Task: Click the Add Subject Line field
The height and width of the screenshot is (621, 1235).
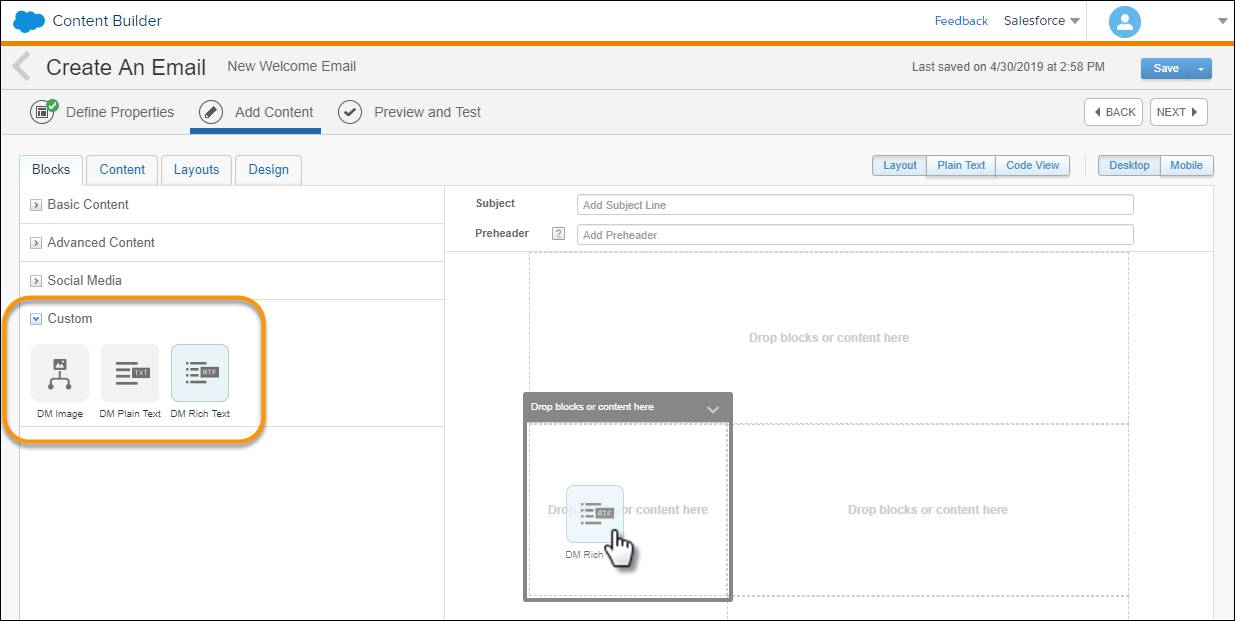Action: click(x=855, y=204)
